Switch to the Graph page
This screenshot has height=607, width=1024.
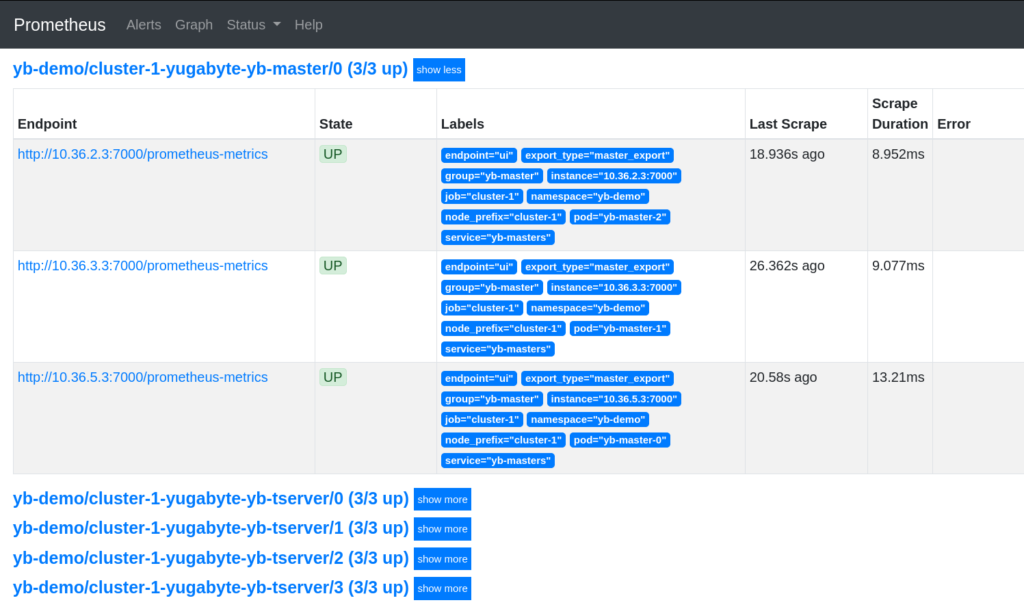(193, 24)
